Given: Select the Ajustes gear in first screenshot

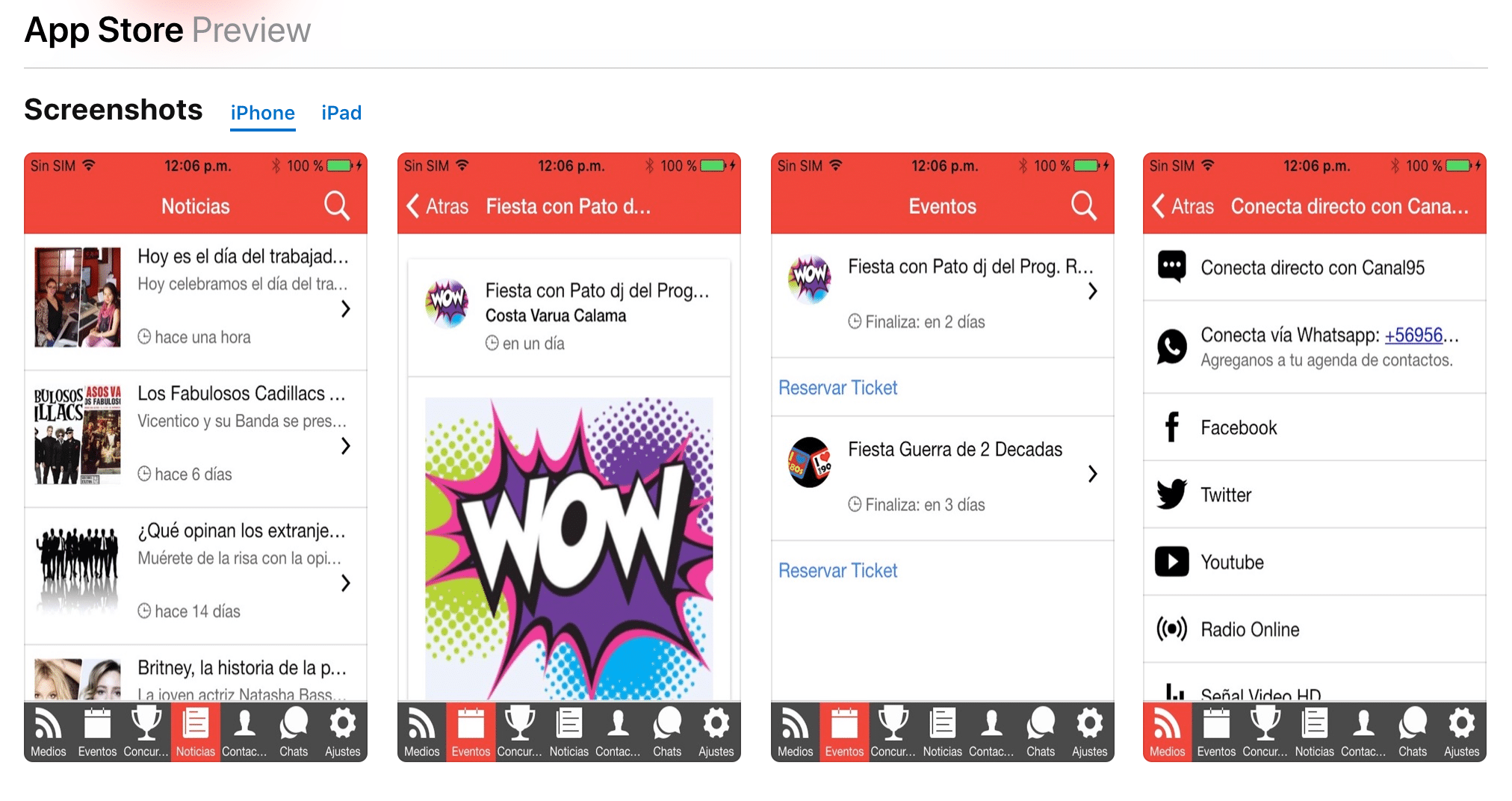Looking at the screenshot, I should (x=342, y=732).
